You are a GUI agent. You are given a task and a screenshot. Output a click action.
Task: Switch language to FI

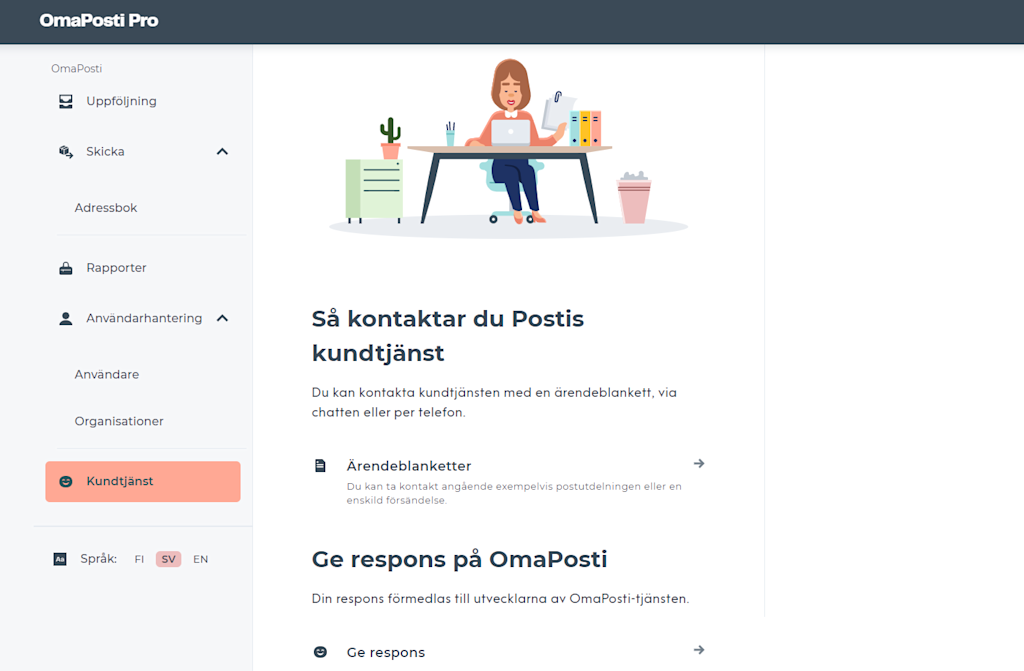tap(139, 559)
